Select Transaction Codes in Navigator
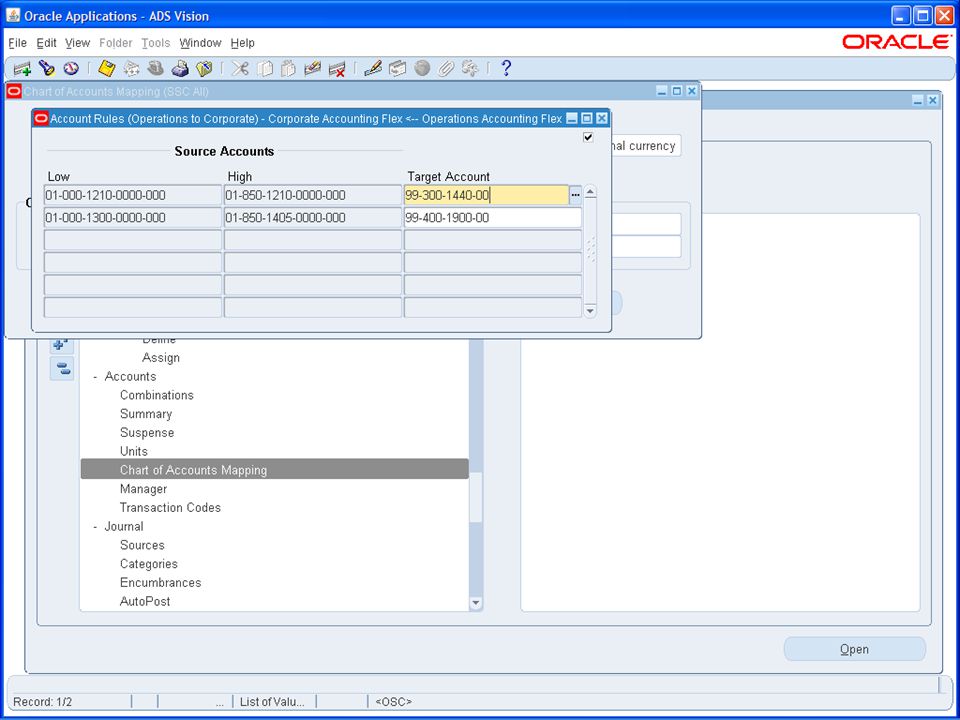 (x=170, y=508)
